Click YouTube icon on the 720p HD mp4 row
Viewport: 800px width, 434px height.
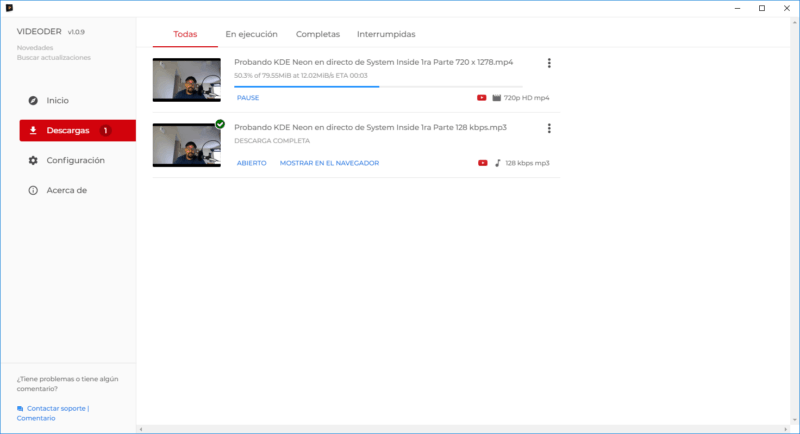pos(481,97)
